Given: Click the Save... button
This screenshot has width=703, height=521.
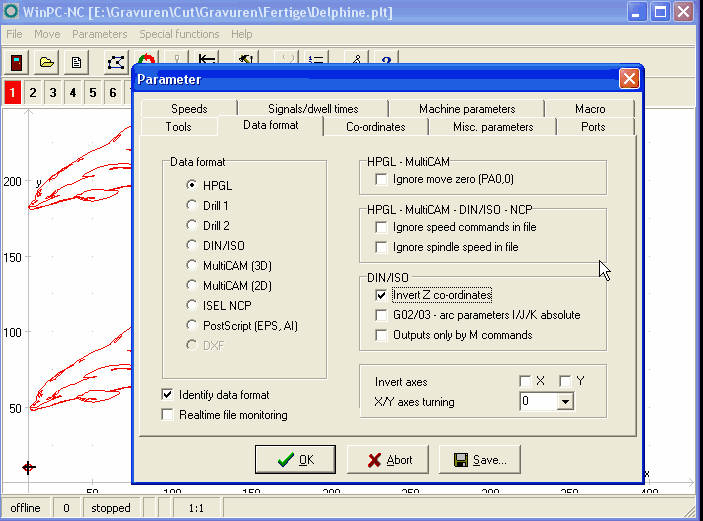Looking at the screenshot, I should (480, 460).
